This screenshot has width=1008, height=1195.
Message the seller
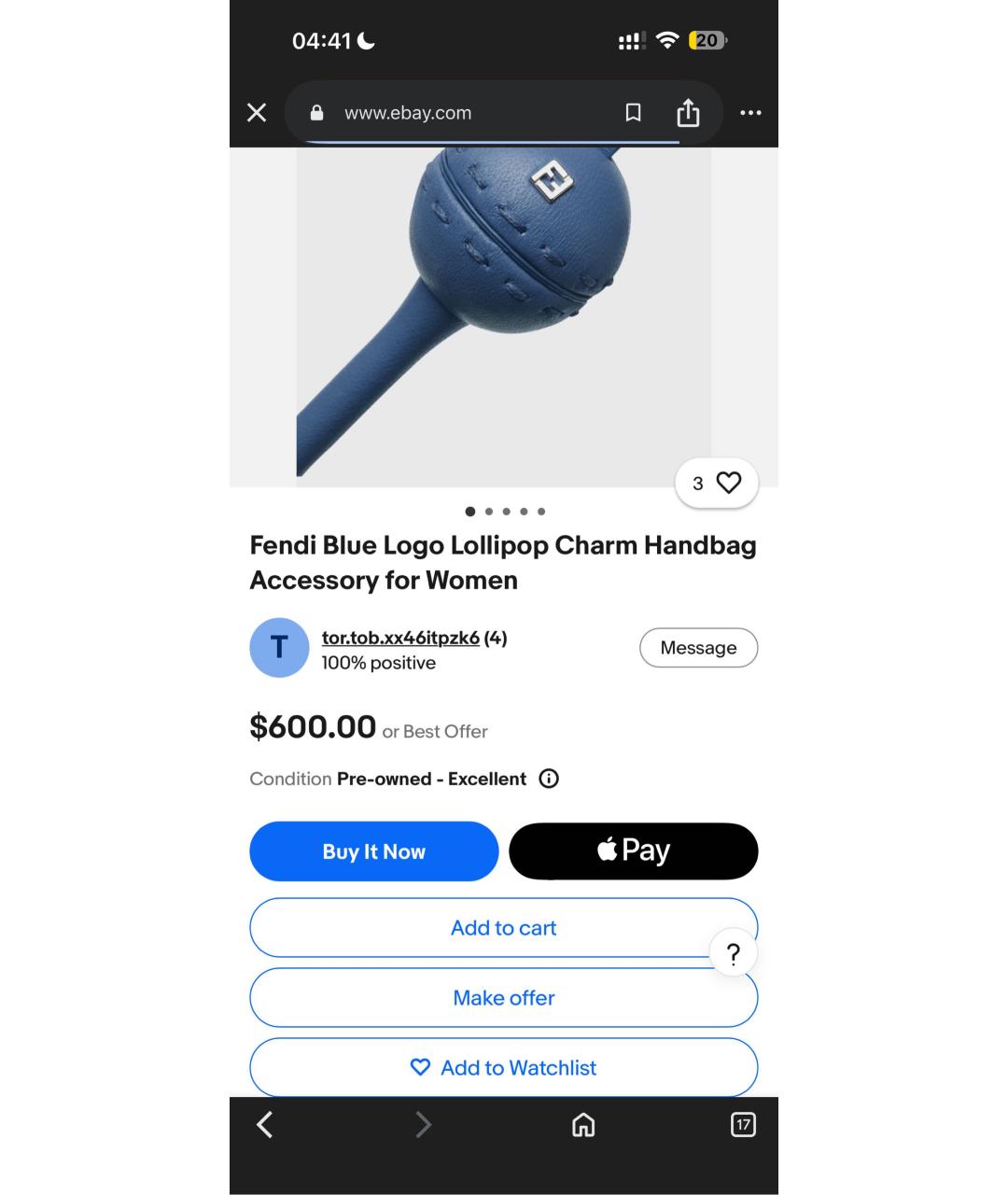pyautogui.click(x=698, y=648)
